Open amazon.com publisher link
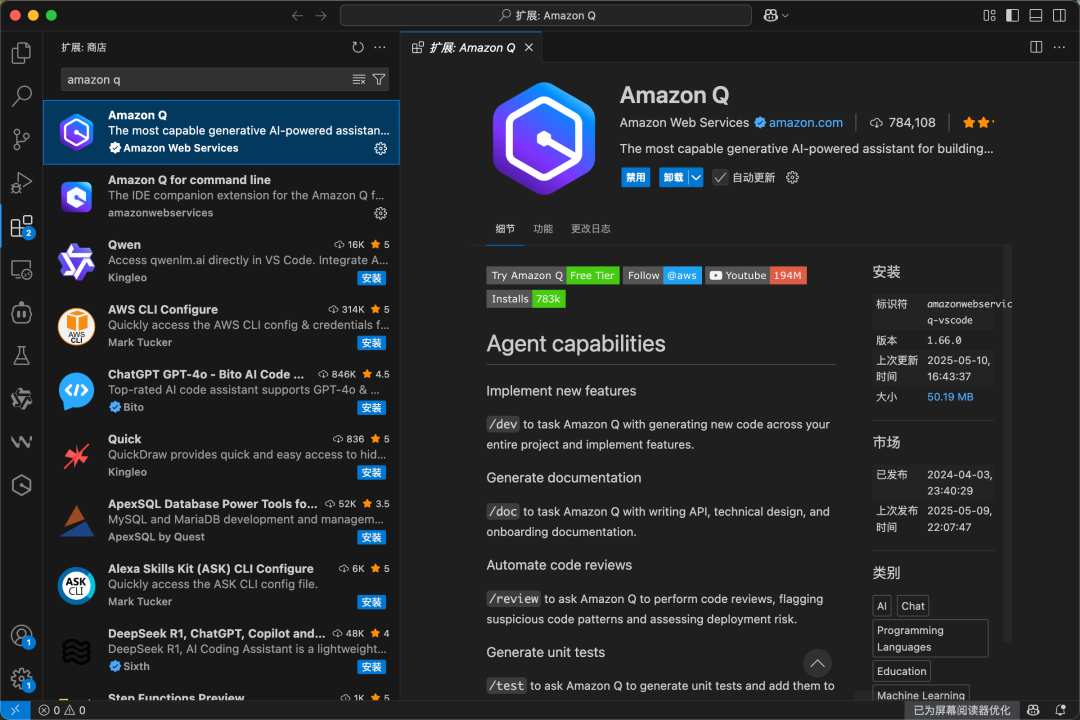The image size is (1080, 720). [x=805, y=123]
